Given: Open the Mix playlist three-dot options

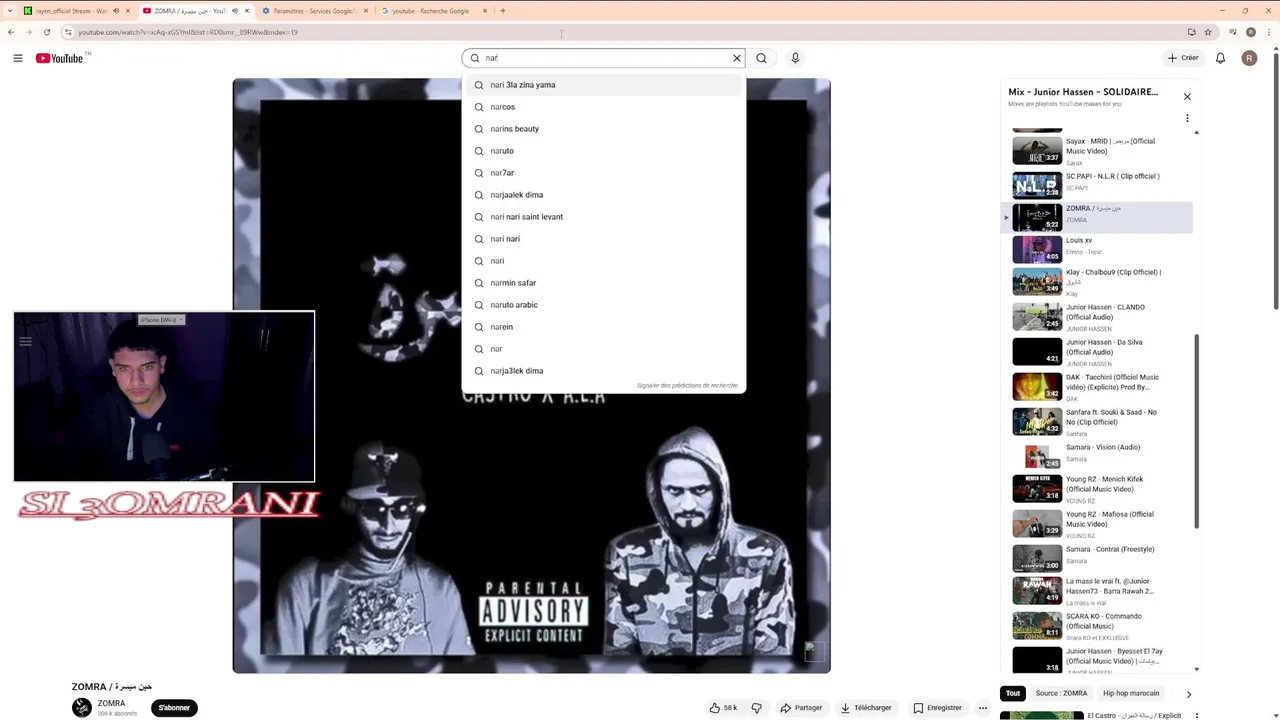Looking at the screenshot, I should tap(1187, 118).
